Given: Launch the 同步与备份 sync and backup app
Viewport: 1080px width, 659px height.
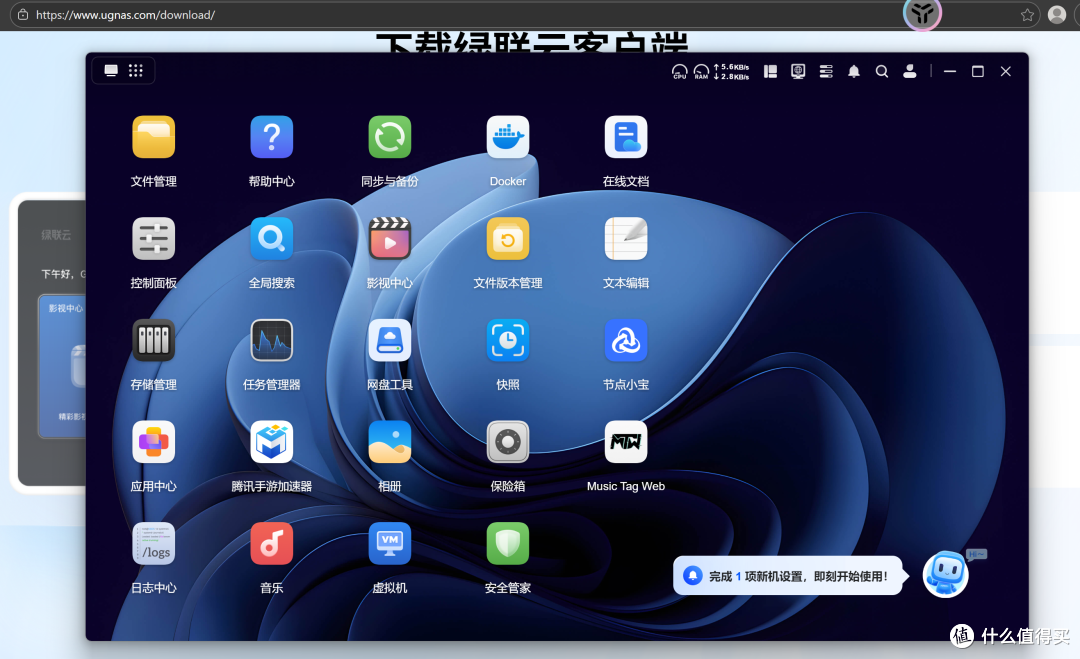Looking at the screenshot, I should 390,138.
